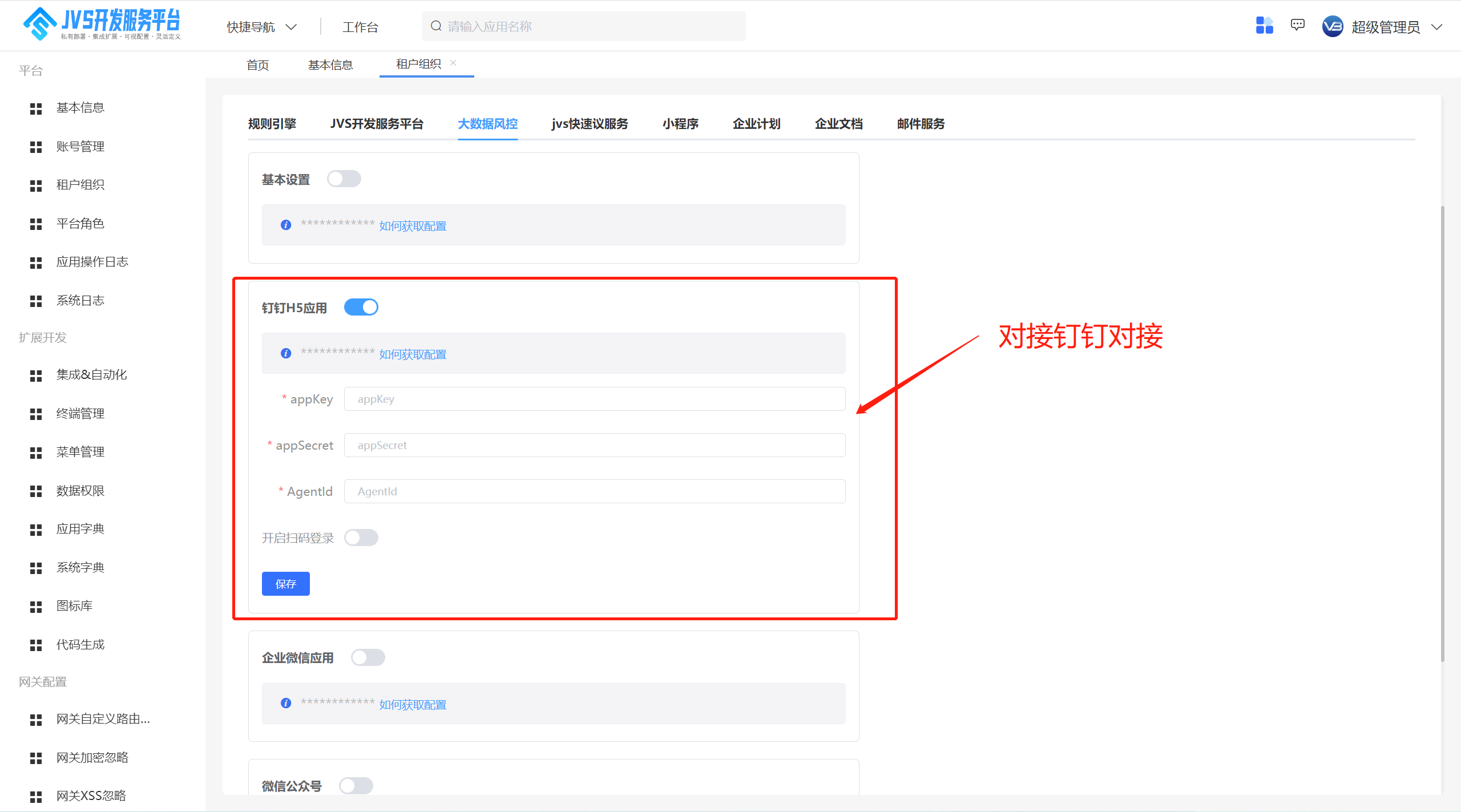
Task: Focus the appKey input field
Action: pyautogui.click(x=595, y=399)
